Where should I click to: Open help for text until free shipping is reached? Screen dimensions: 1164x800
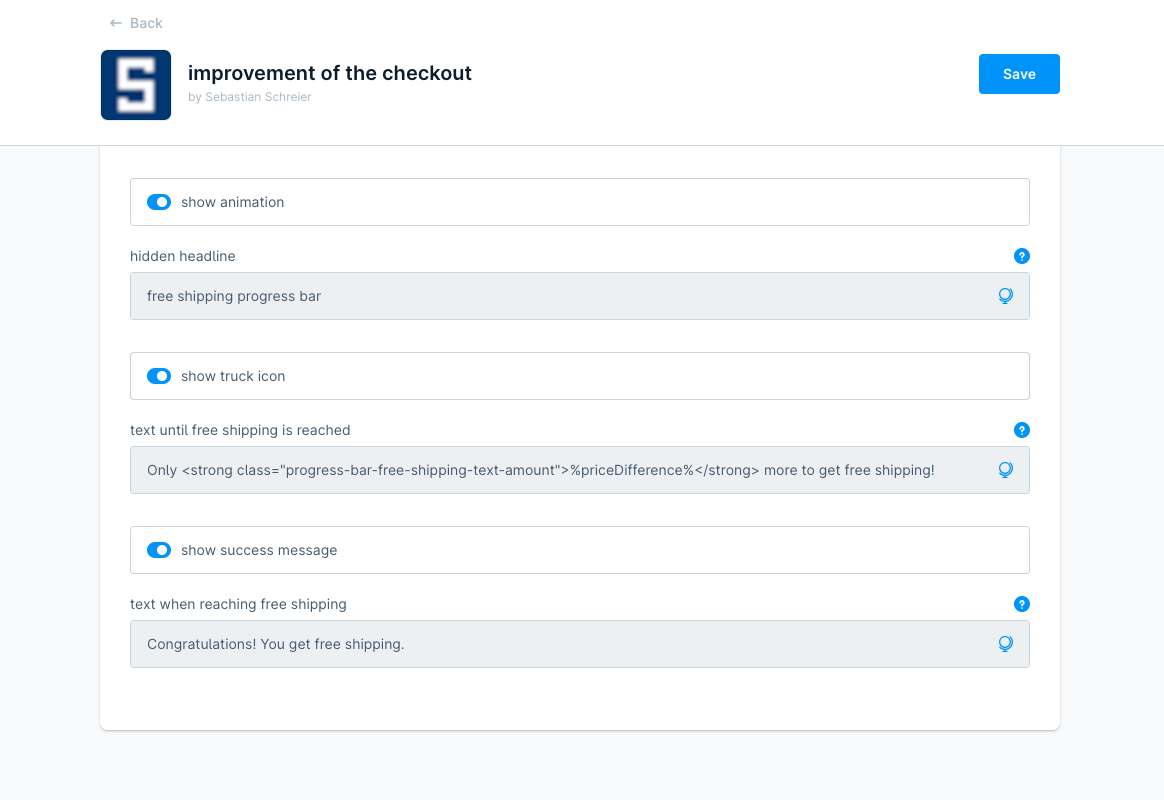click(1021, 430)
